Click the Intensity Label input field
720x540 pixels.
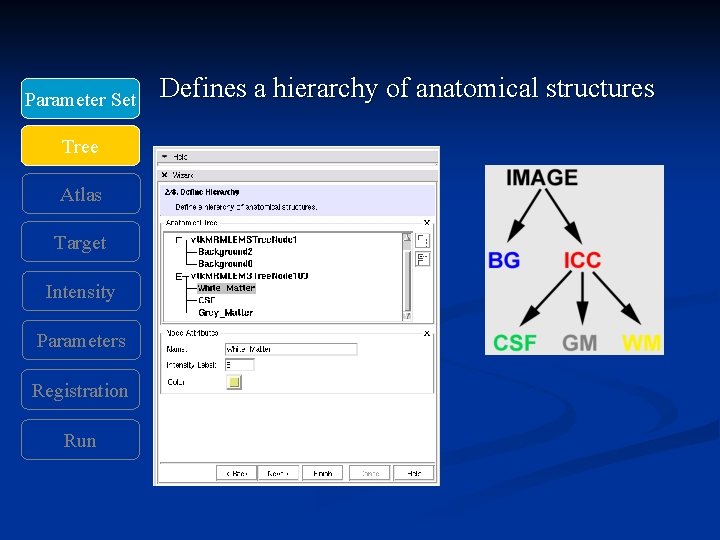(x=239, y=365)
